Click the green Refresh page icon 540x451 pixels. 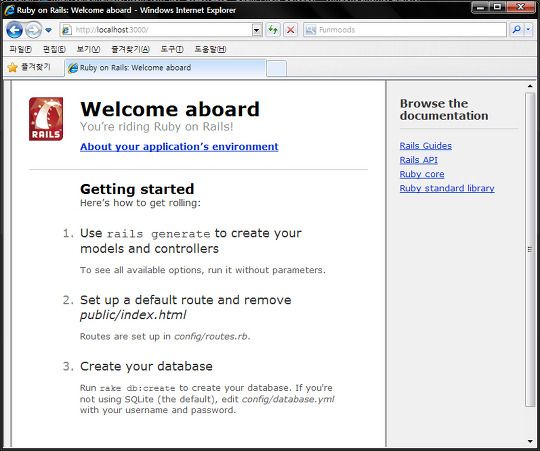(x=273, y=30)
